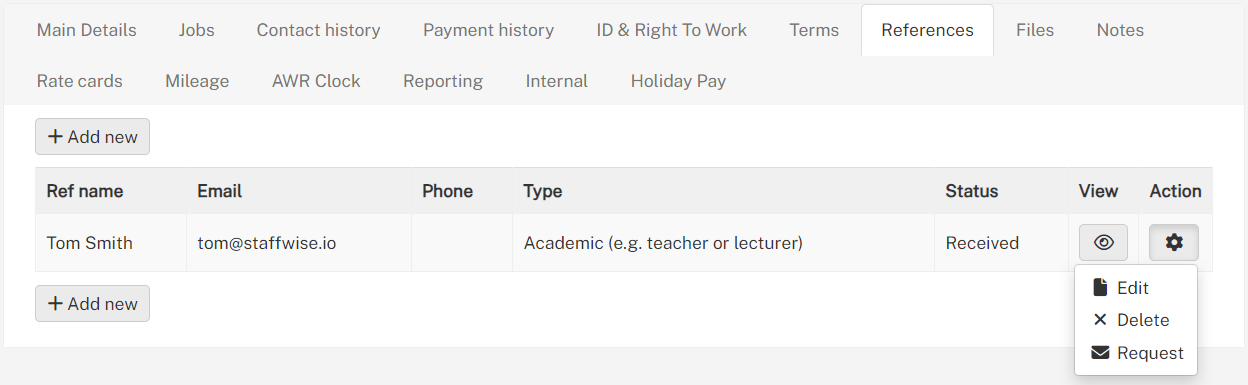Open the Holiday Pay tab

pos(678,81)
